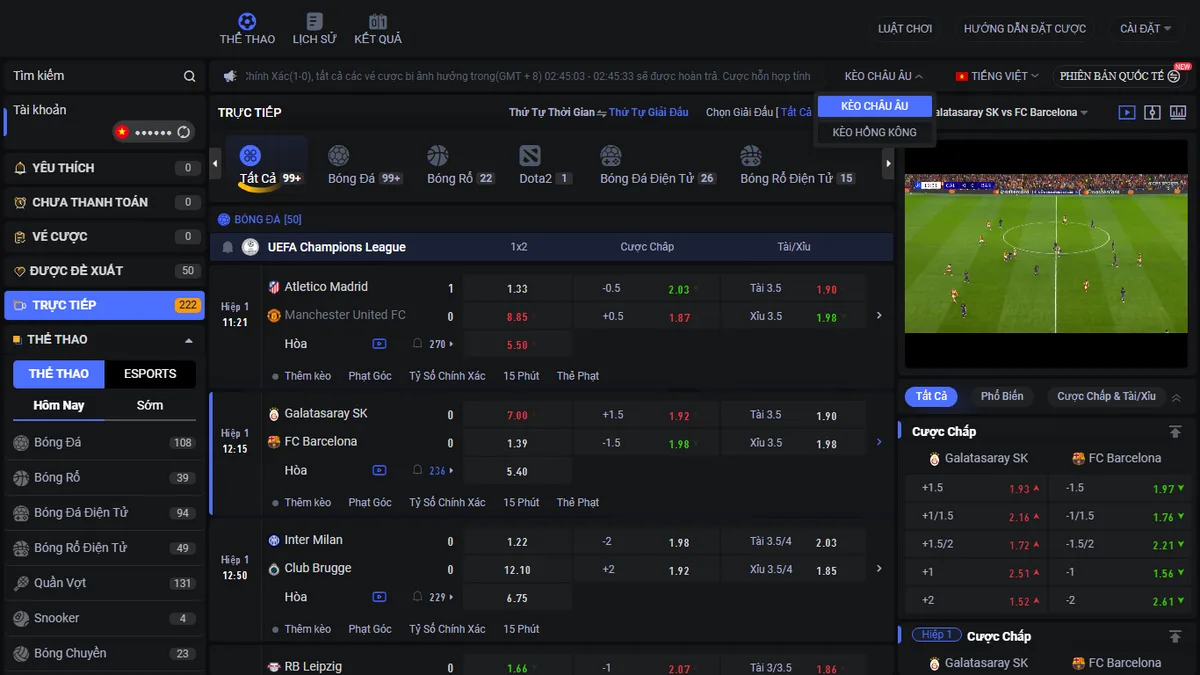Viewport: 1200px width, 675px height.
Task: Switch the sidebar toggle to ESPORTS
Action: pos(150,374)
